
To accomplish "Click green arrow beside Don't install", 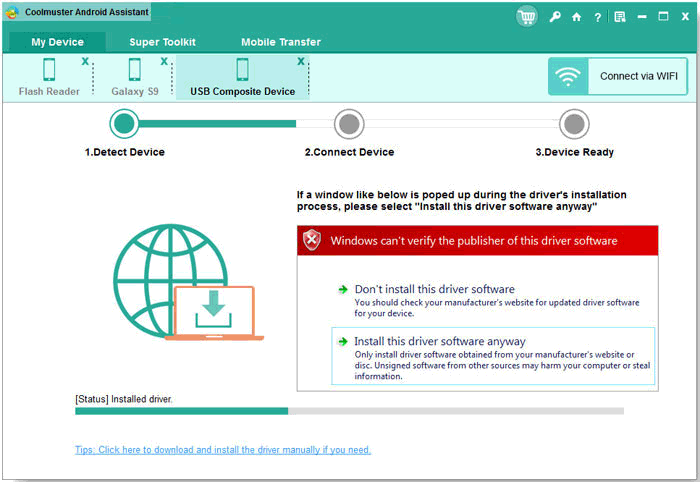I will [x=343, y=290].
